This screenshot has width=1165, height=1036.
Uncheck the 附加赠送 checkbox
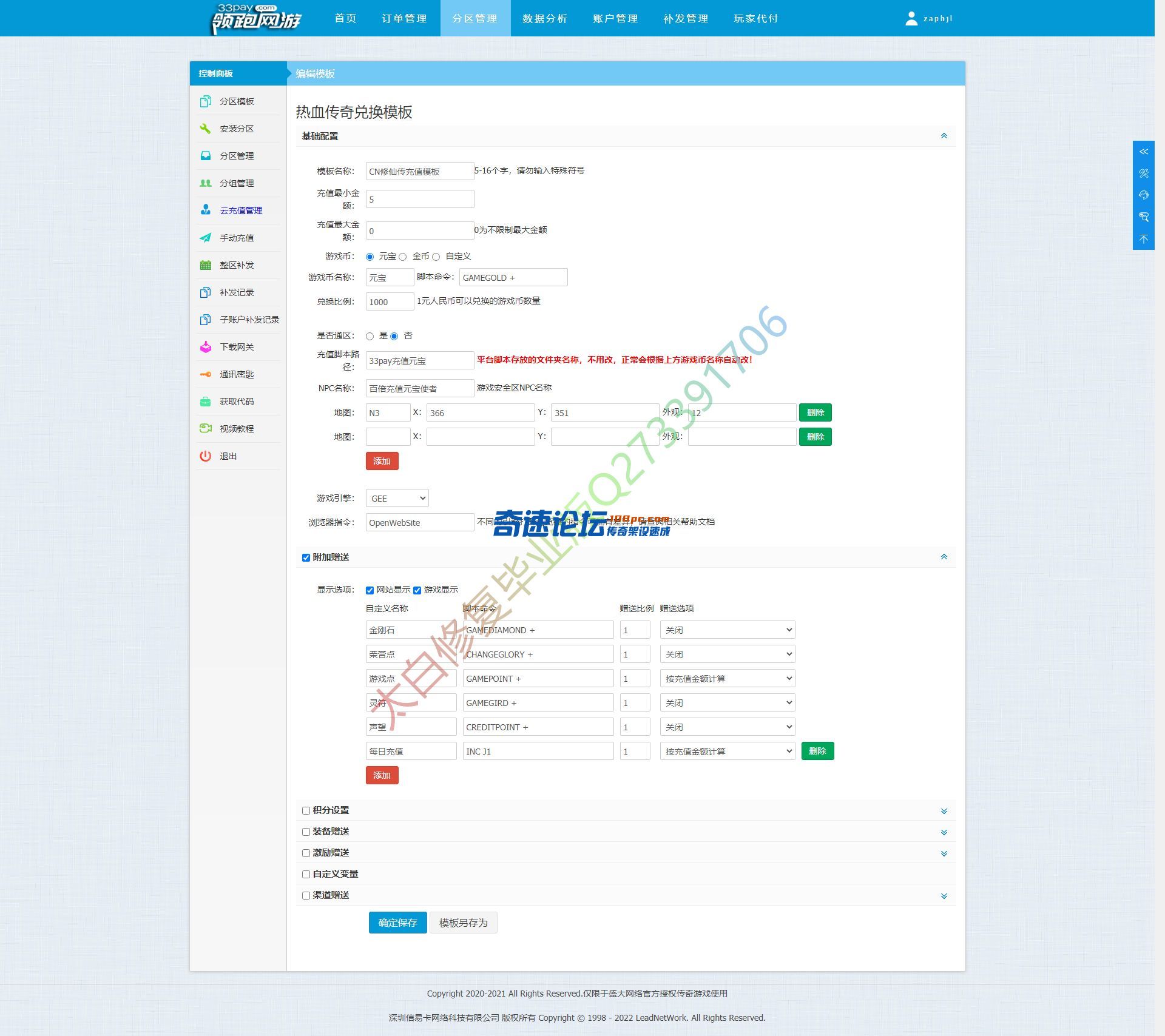pyautogui.click(x=306, y=557)
